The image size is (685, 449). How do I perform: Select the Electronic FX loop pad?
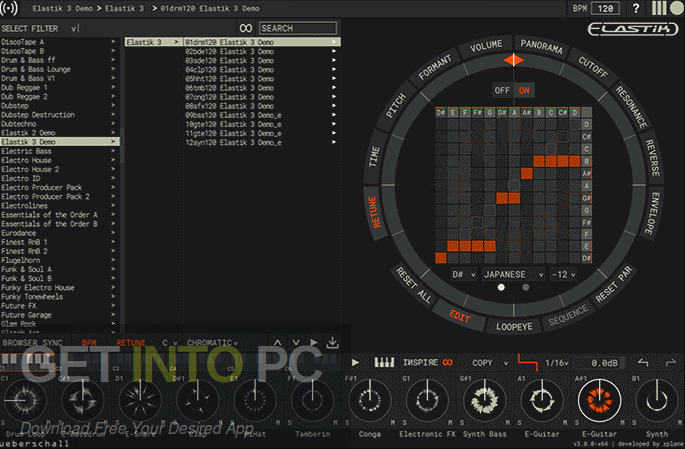(x=427, y=400)
